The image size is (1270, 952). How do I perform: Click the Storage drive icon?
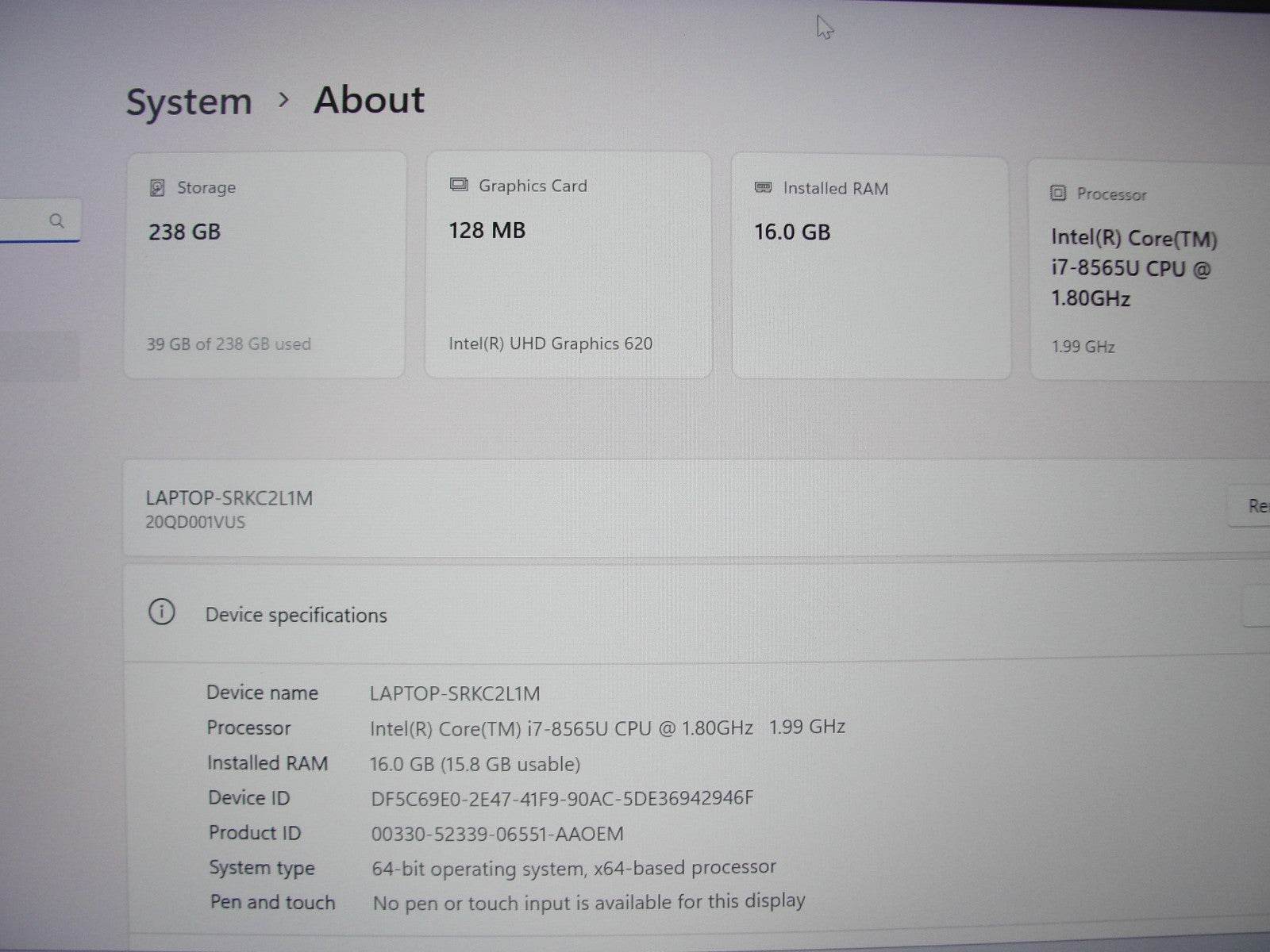pyautogui.click(x=159, y=188)
